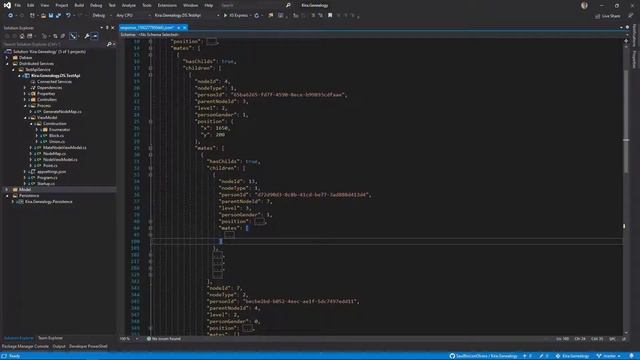Click the Navigate Backward toolbar icon
Viewport: 640px width, 360px height.
click(x=10, y=16)
